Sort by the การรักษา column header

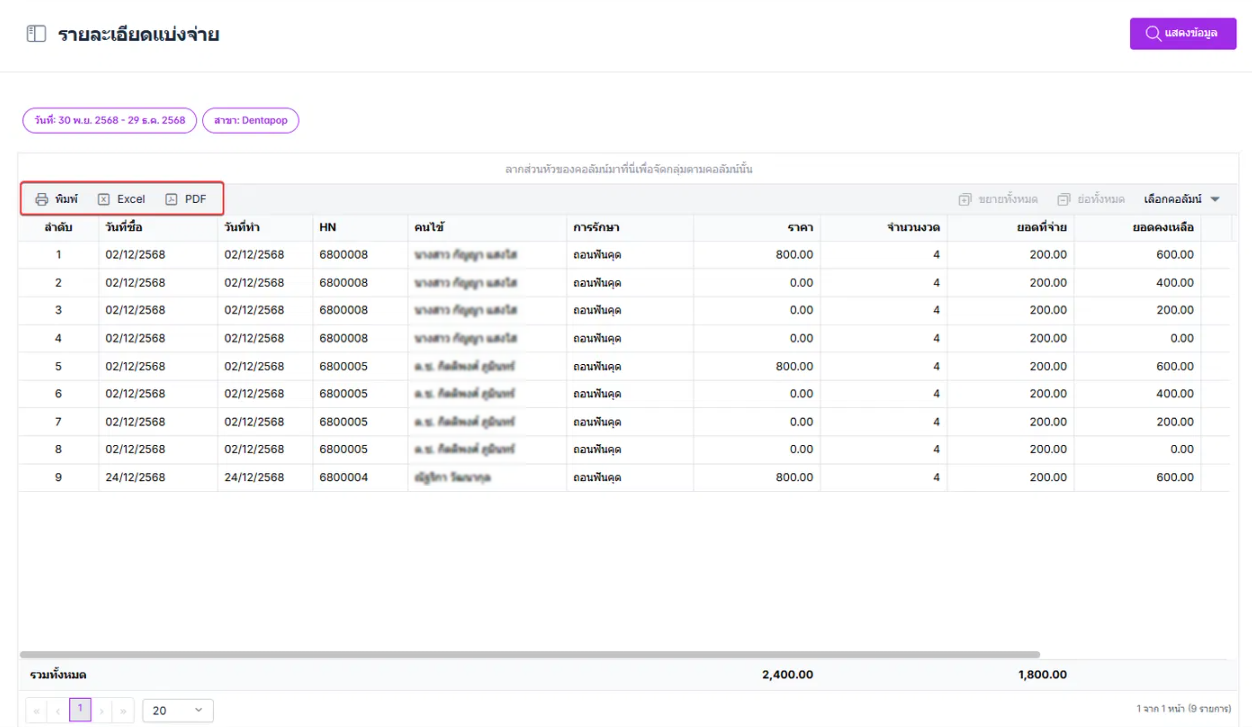[x=630, y=228]
